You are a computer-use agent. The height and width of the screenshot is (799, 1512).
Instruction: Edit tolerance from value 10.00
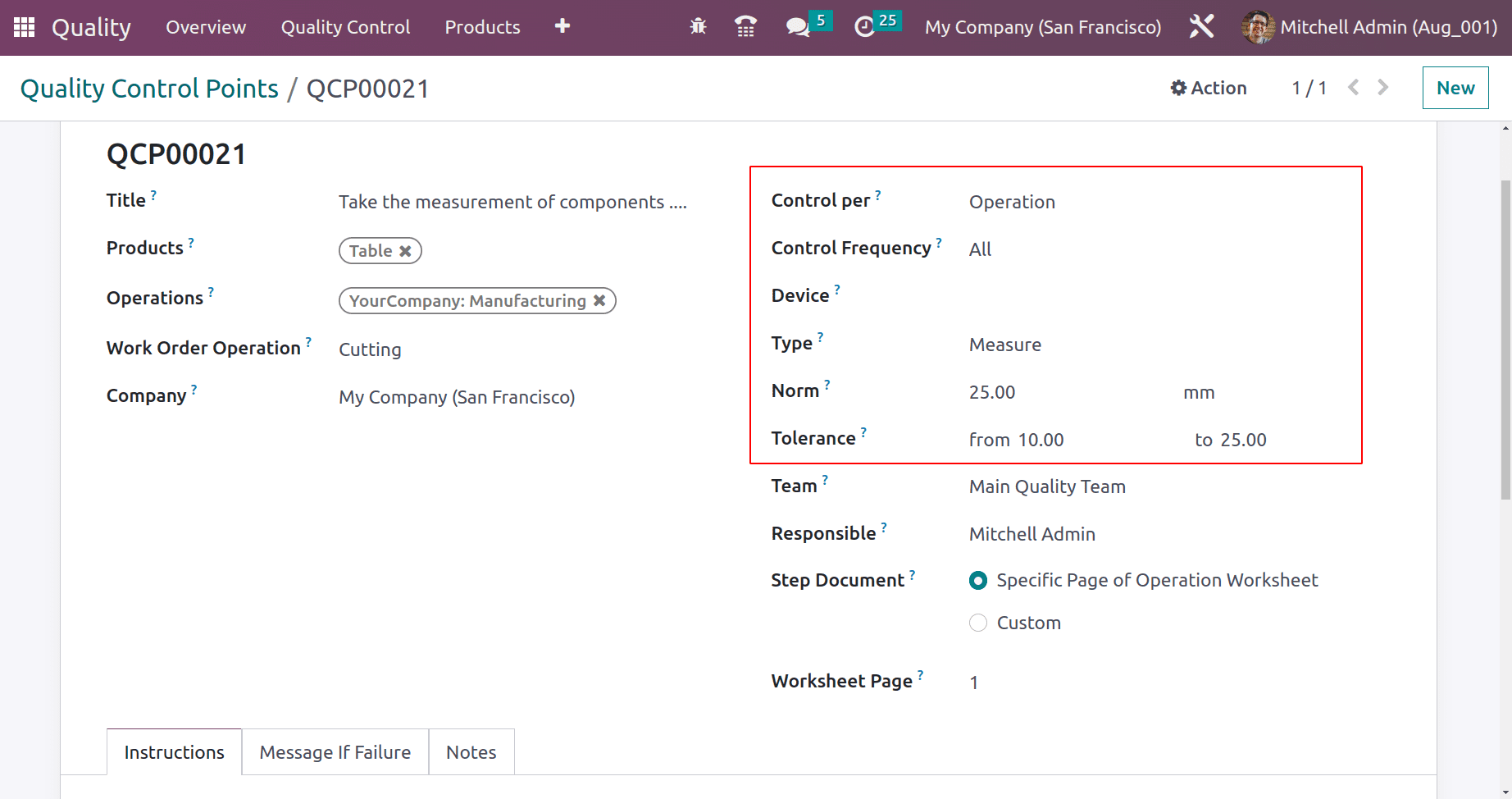[1041, 440]
